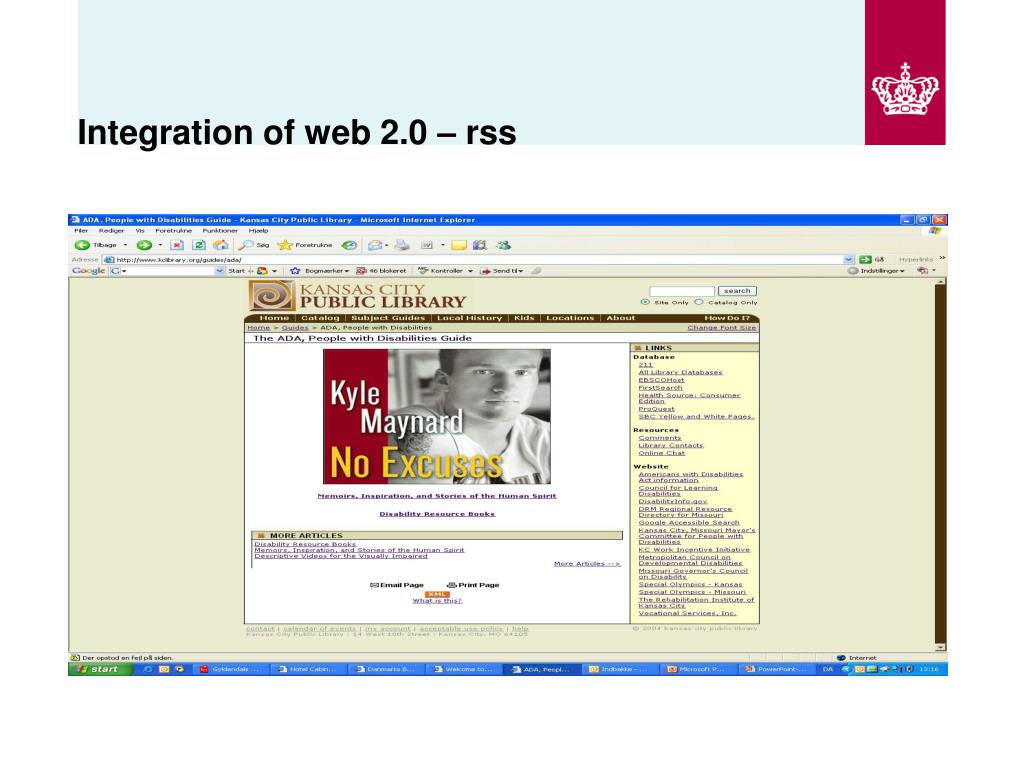Open the Word edit button dropdown arrow

tap(443, 246)
